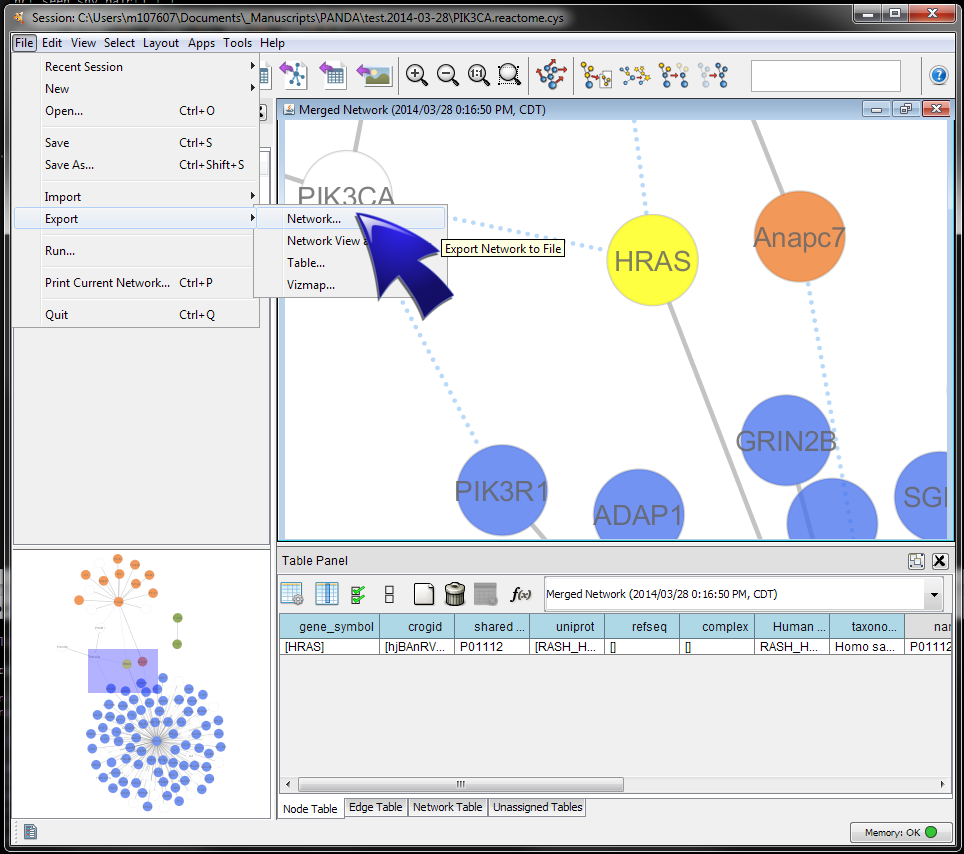Zoom to fit selected region icon

(509, 75)
